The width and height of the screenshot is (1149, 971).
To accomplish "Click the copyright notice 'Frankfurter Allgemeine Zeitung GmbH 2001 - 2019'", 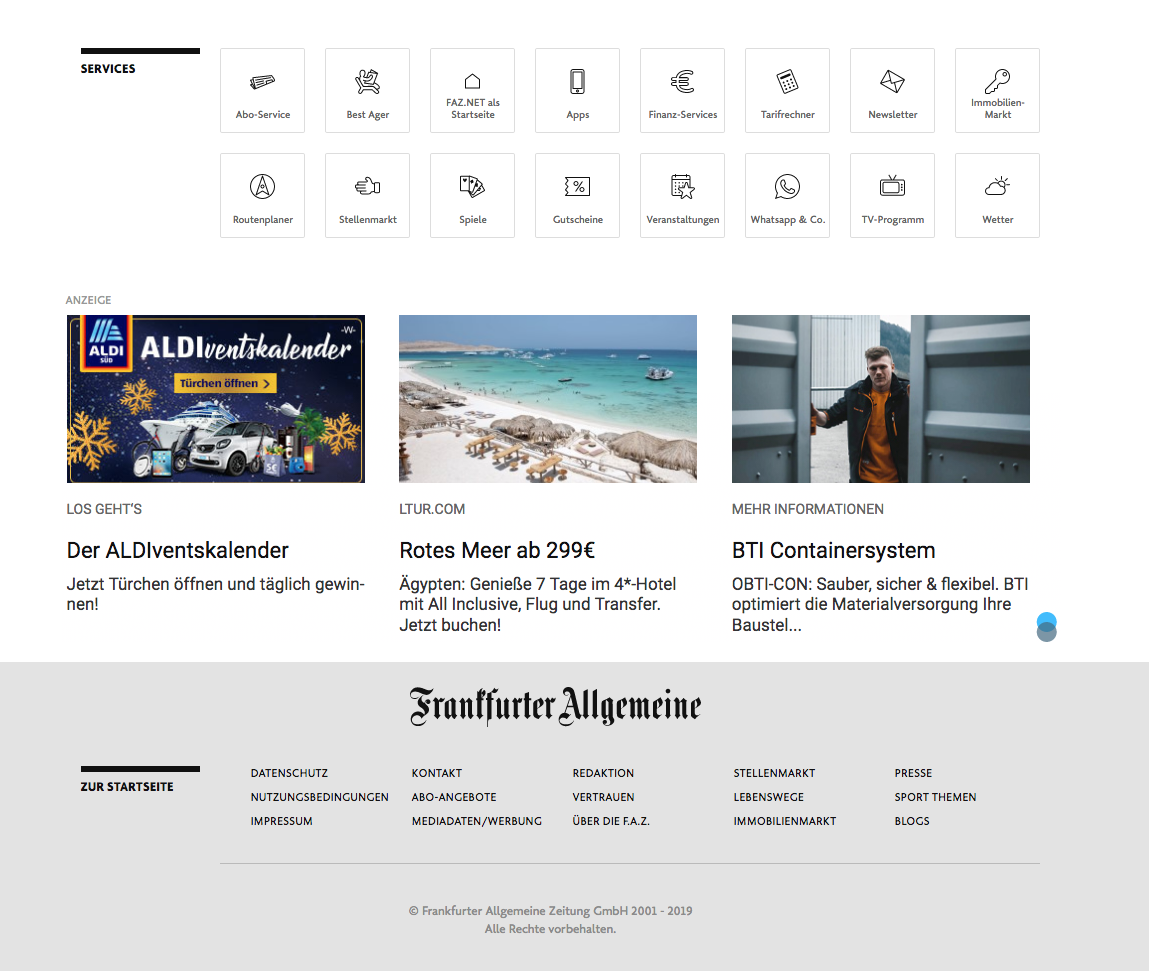I will (550, 911).
